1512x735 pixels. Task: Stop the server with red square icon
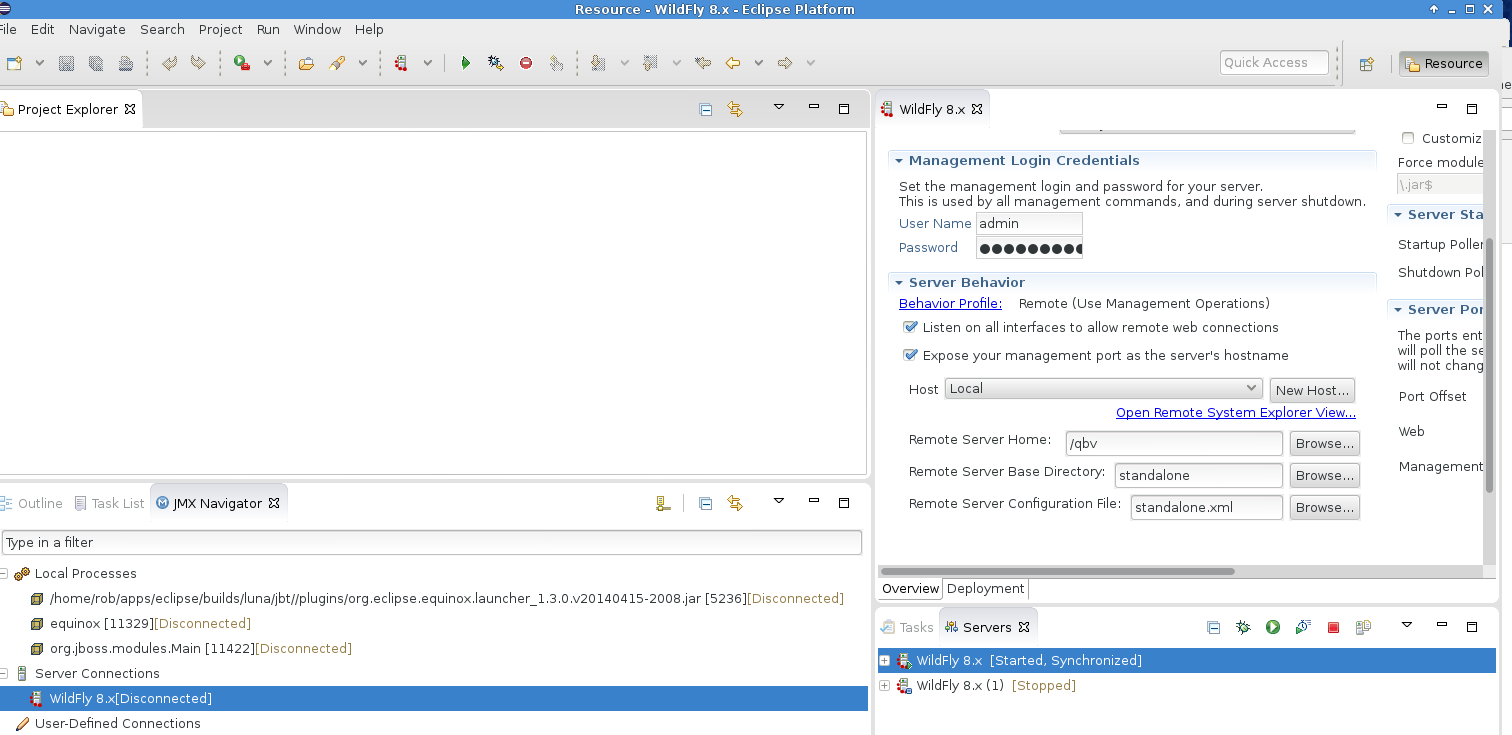pyautogui.click(x=1333, y=628)
